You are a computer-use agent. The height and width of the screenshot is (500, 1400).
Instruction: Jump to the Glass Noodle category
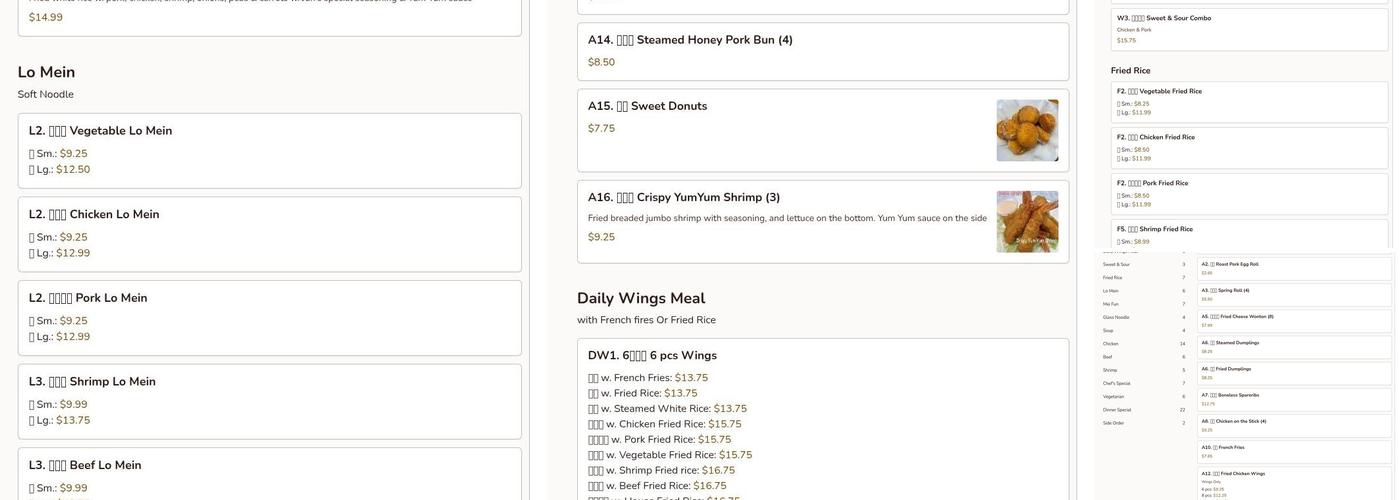coord(1116,317)
